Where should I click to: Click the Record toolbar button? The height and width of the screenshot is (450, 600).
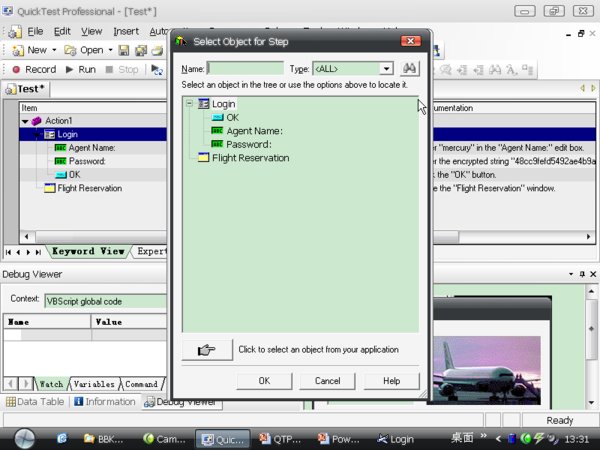click(33, 69)
